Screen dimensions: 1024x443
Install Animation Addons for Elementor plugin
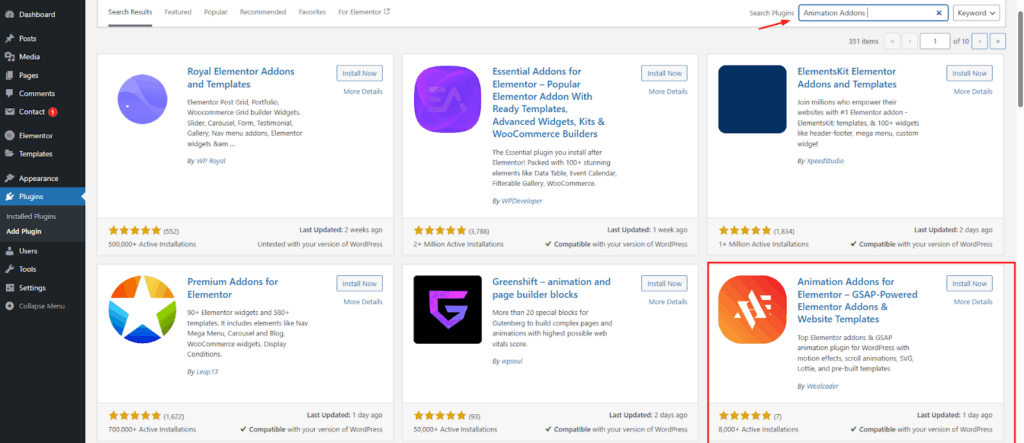tap(968, 283)
